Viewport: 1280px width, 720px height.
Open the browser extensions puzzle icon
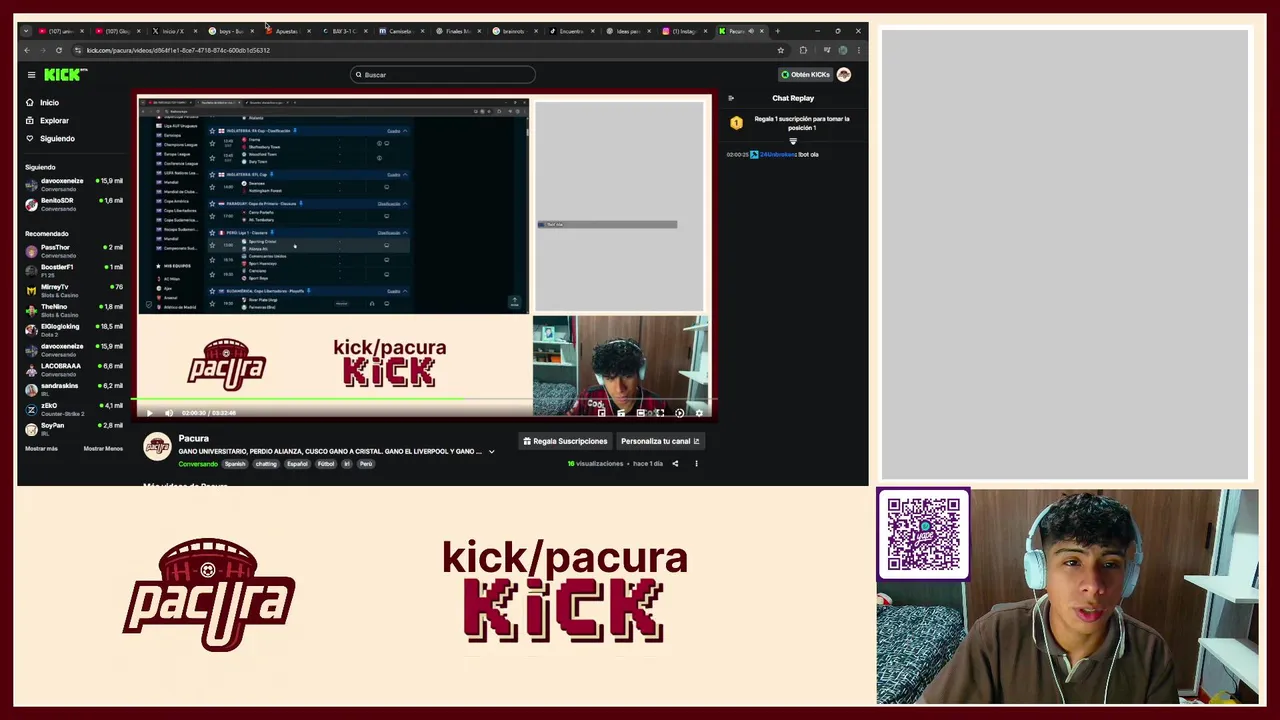tap(803, 50)
